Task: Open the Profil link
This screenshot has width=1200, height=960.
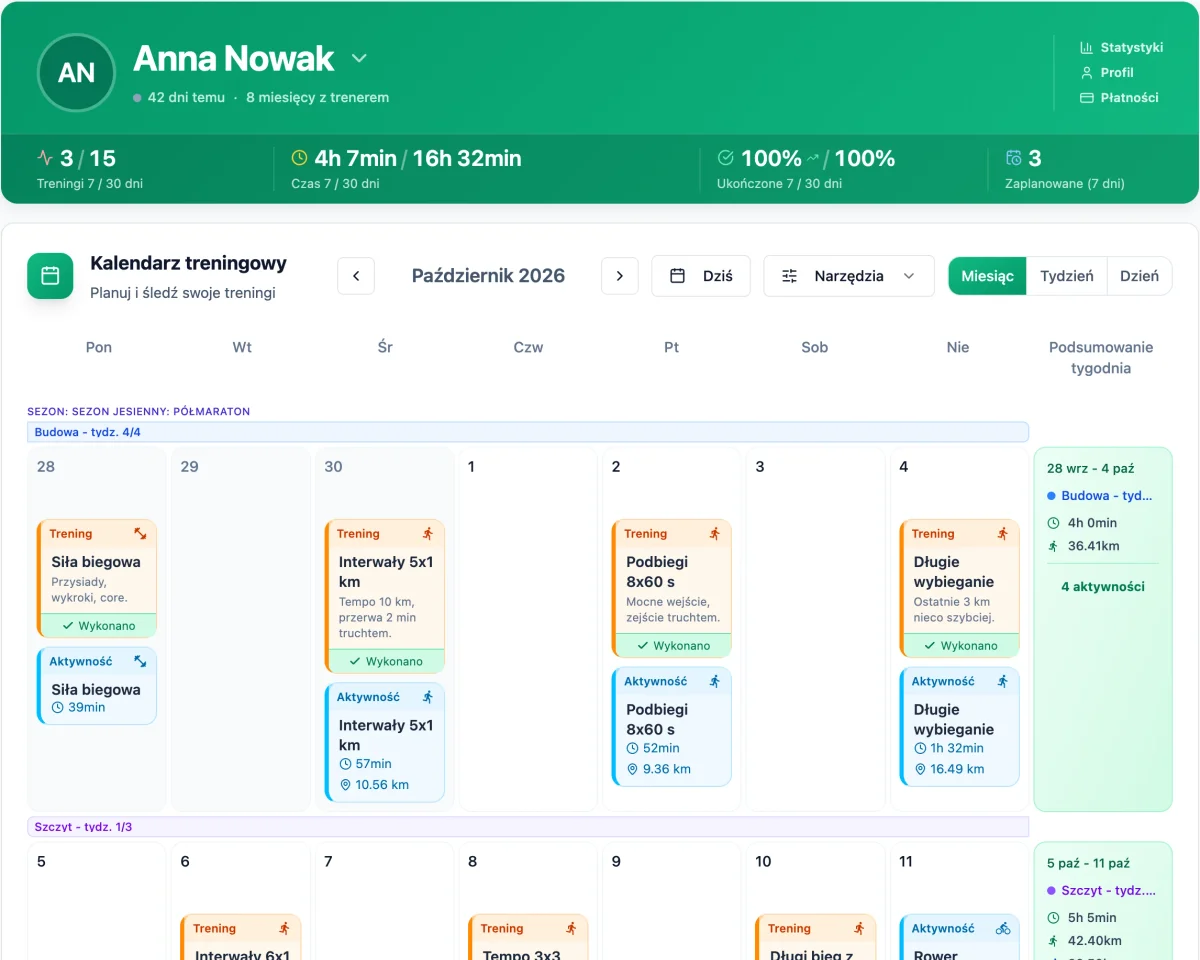Action: [x=1107, y=73]
